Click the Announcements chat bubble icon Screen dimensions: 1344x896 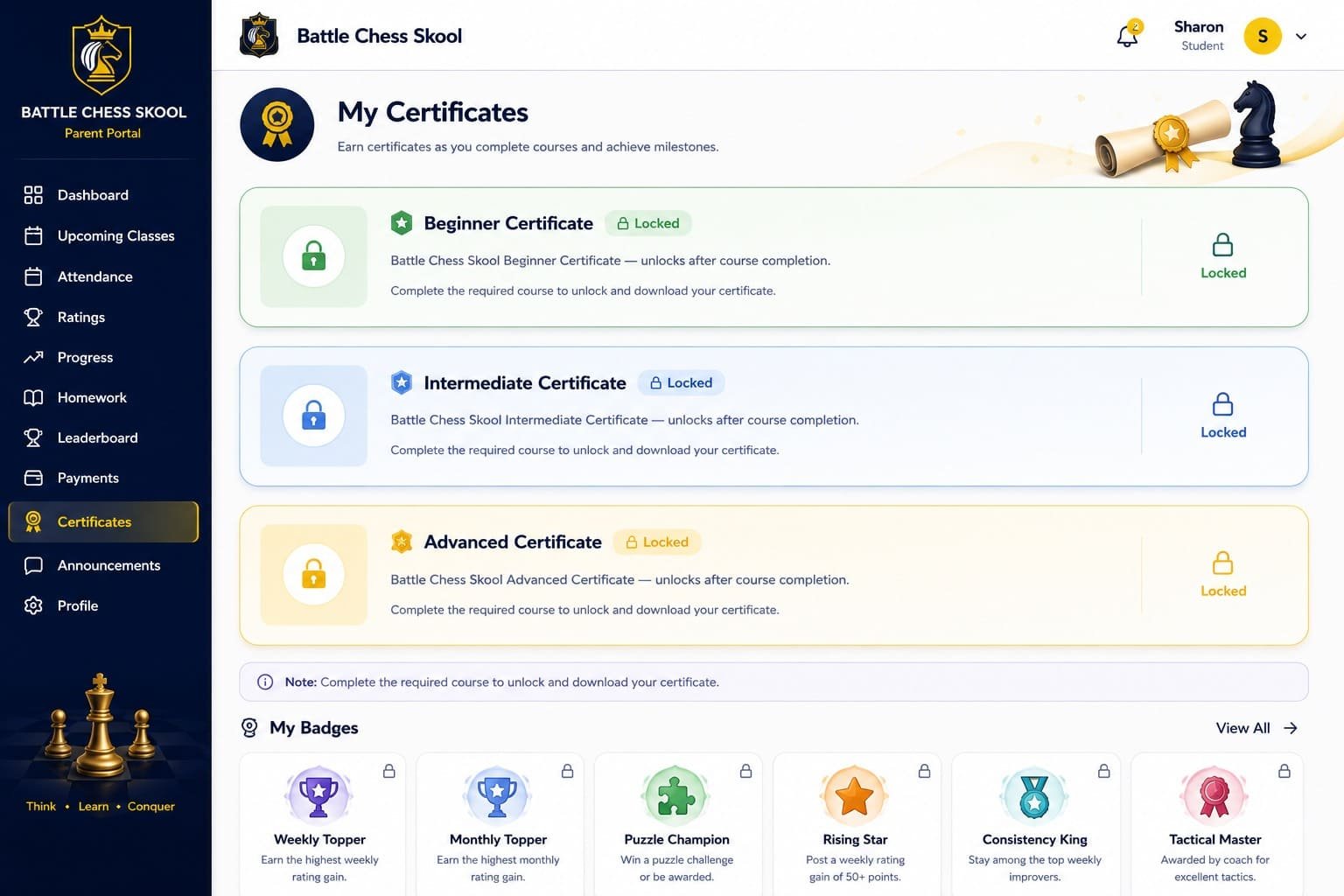(33, 565)
